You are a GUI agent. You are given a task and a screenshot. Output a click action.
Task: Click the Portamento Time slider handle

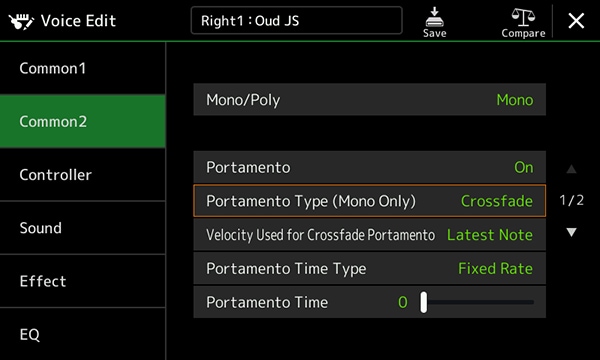424,302
